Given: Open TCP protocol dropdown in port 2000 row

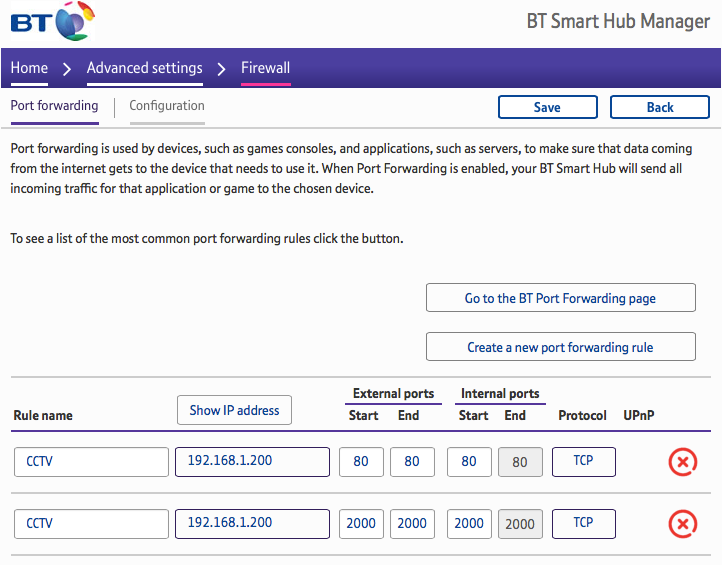Looking at the screenshot, I should click(583, 524).
